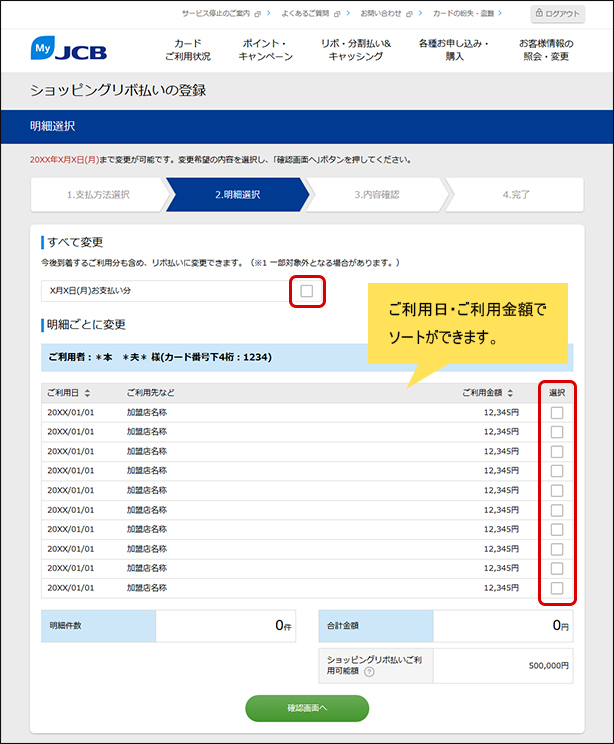Open the 各種お申し込み・購入 menu
Image resolution: width=614 pixels, height=744 pixels.
(454, 50)
